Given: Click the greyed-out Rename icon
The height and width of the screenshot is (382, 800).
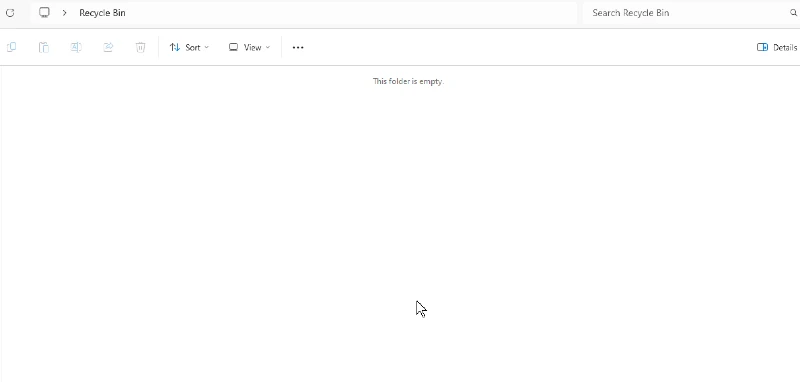Looking at the screenshot, I should (x=76, y=47).
